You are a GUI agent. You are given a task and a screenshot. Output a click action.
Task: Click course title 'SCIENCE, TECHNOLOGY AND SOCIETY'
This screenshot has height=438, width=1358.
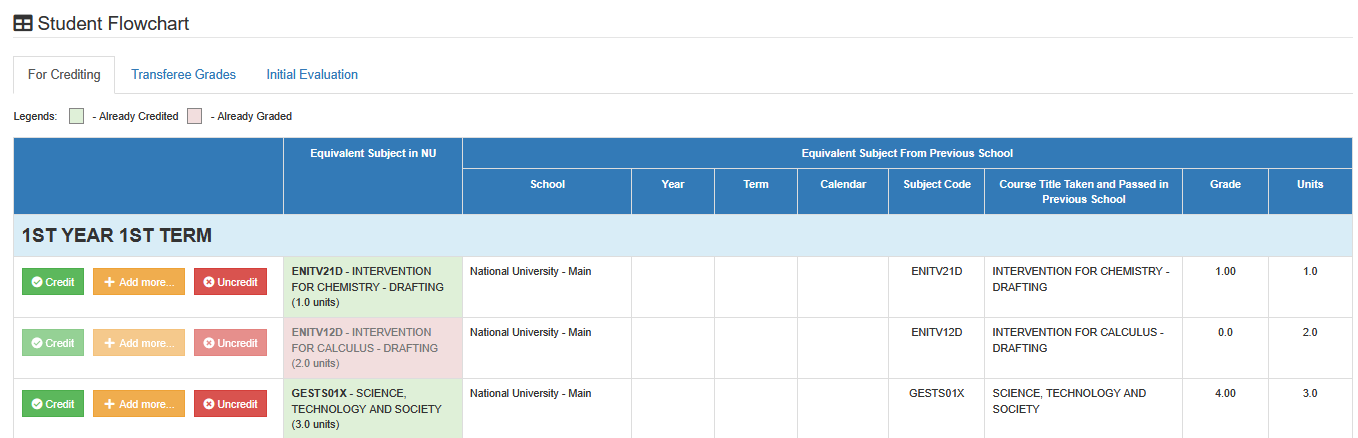tap(1069, 401)
